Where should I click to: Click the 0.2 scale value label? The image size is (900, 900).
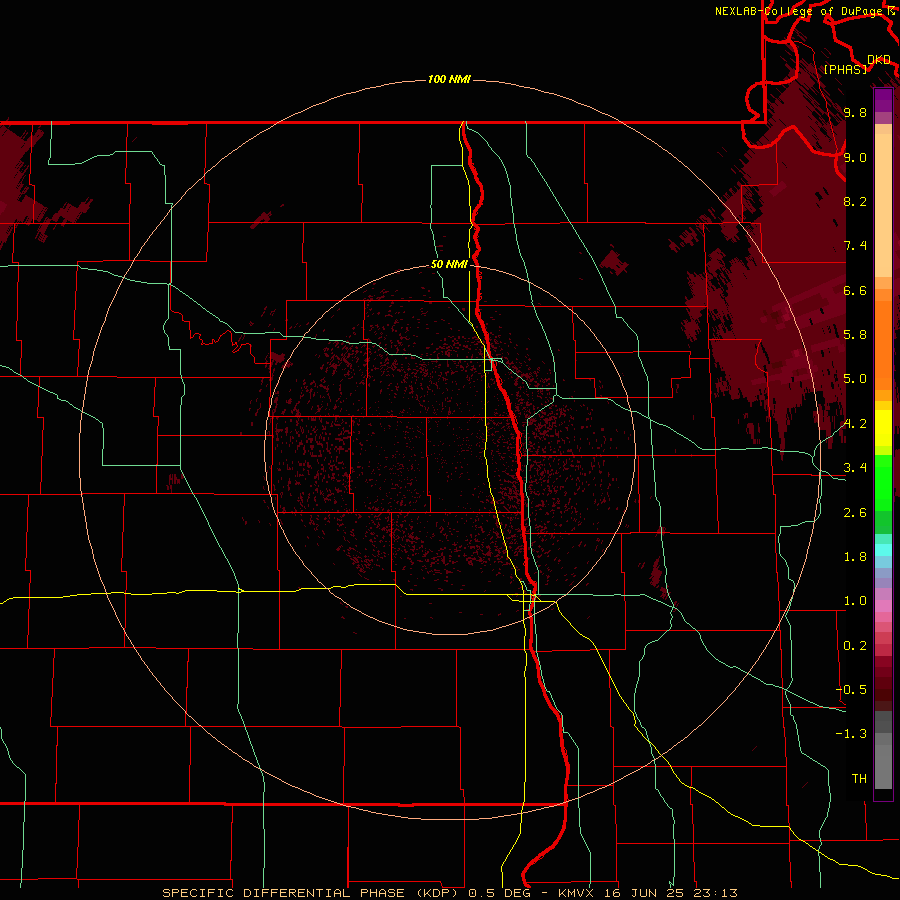[855, 645]
